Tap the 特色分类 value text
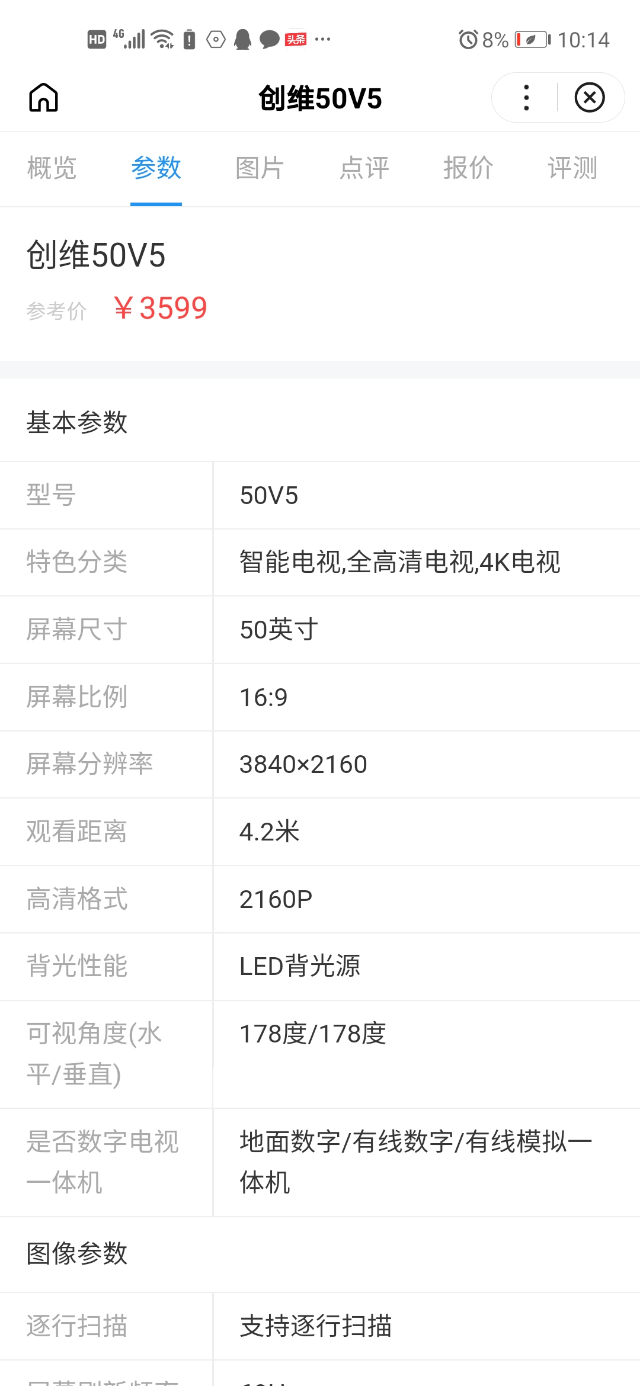The width and height of the screenshot is (640, 1386). 400,562
